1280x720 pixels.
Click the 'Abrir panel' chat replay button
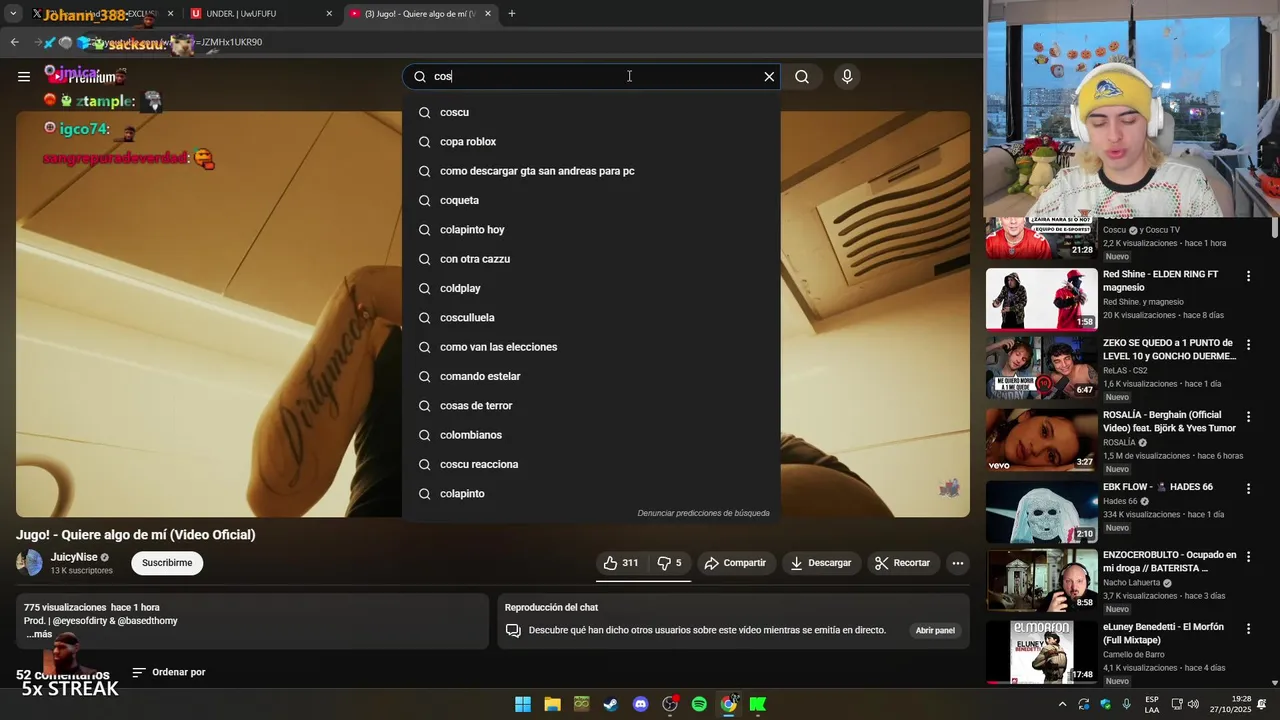[935, 630]
